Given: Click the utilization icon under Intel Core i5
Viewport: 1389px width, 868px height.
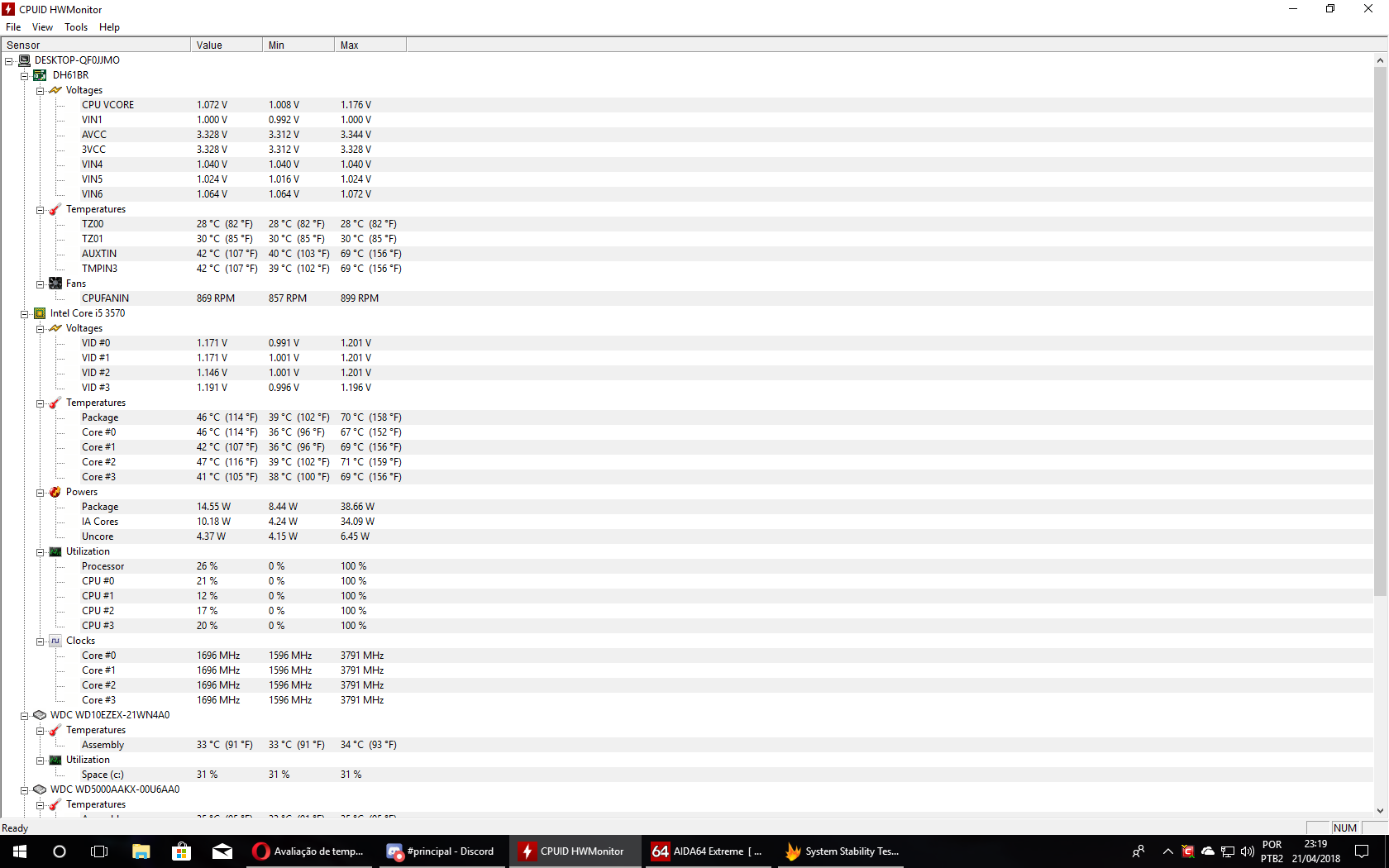Looking at the screenshot, I should tap(55, 551).
